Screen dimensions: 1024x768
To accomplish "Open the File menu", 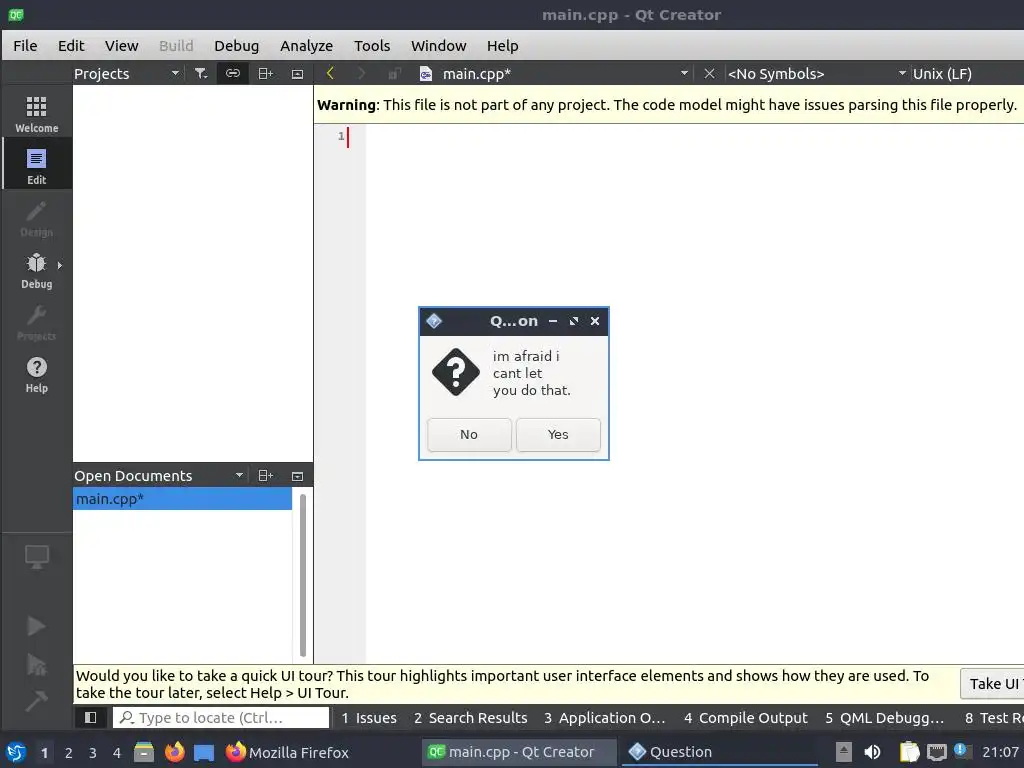I will coord(25,46).
